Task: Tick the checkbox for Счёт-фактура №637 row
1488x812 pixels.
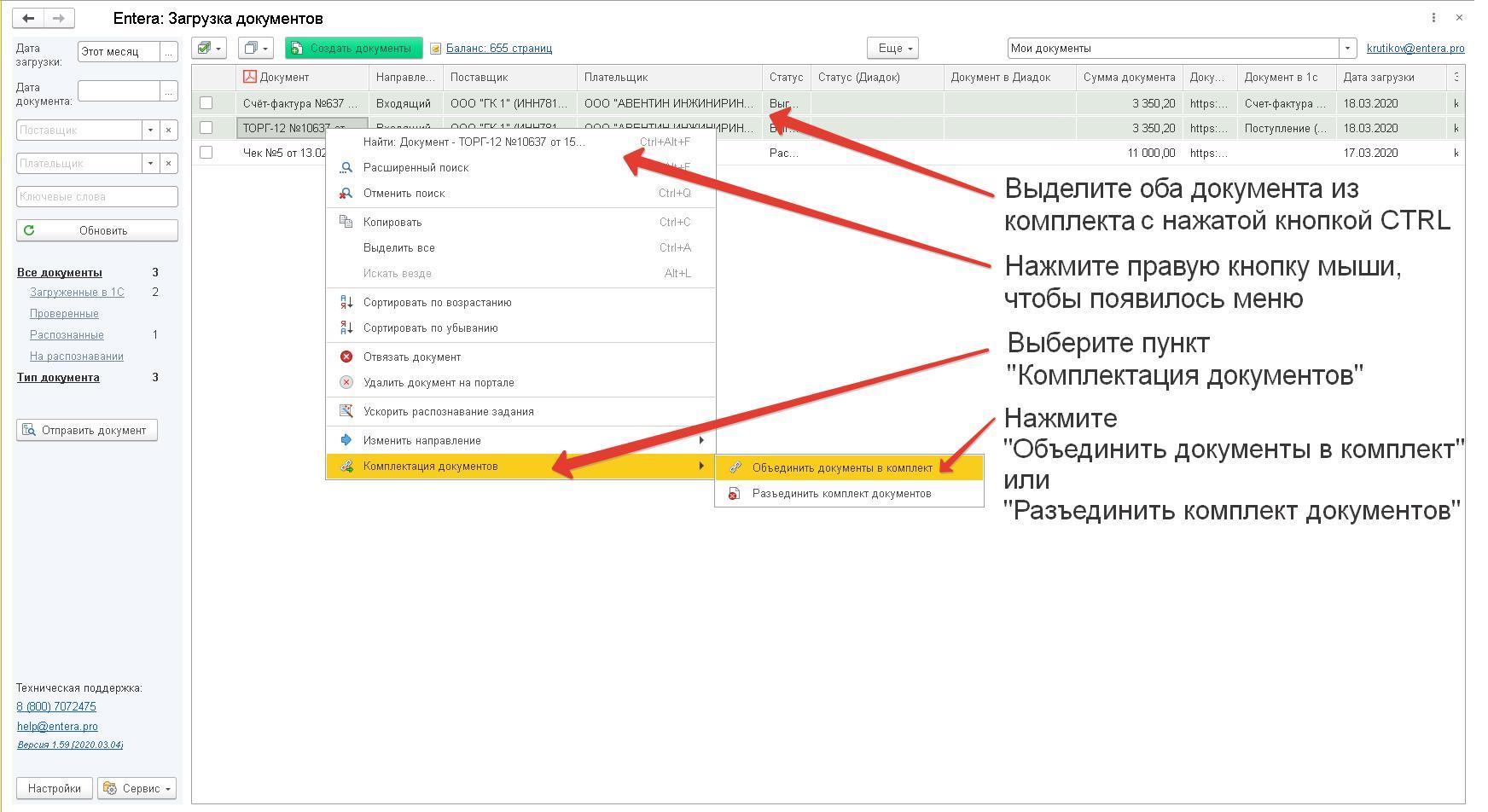Action: (x=206, y=103)
